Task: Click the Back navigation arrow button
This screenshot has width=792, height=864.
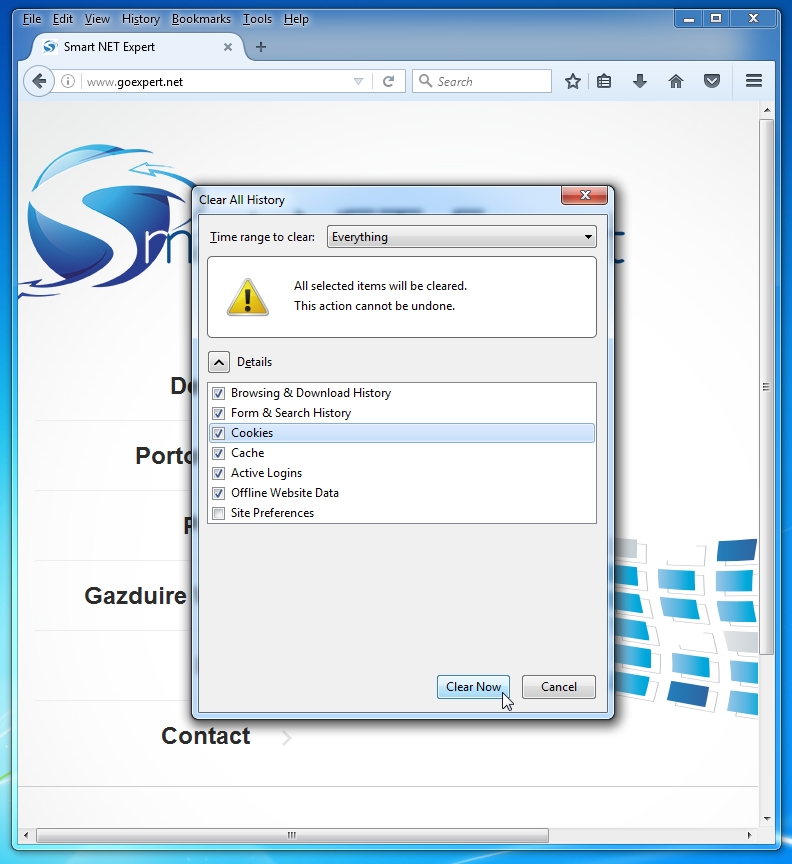Action: pyautogui.click(x=38, y=82)
